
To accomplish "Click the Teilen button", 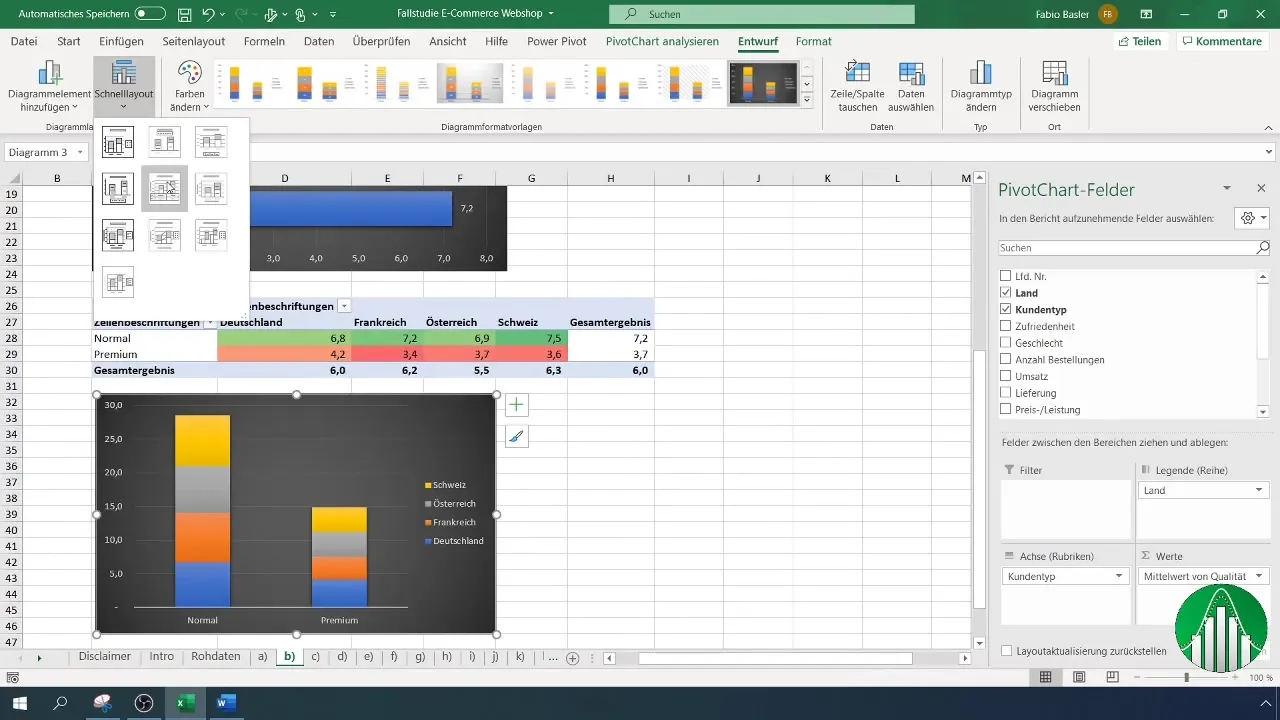I will pos(1140,41).
